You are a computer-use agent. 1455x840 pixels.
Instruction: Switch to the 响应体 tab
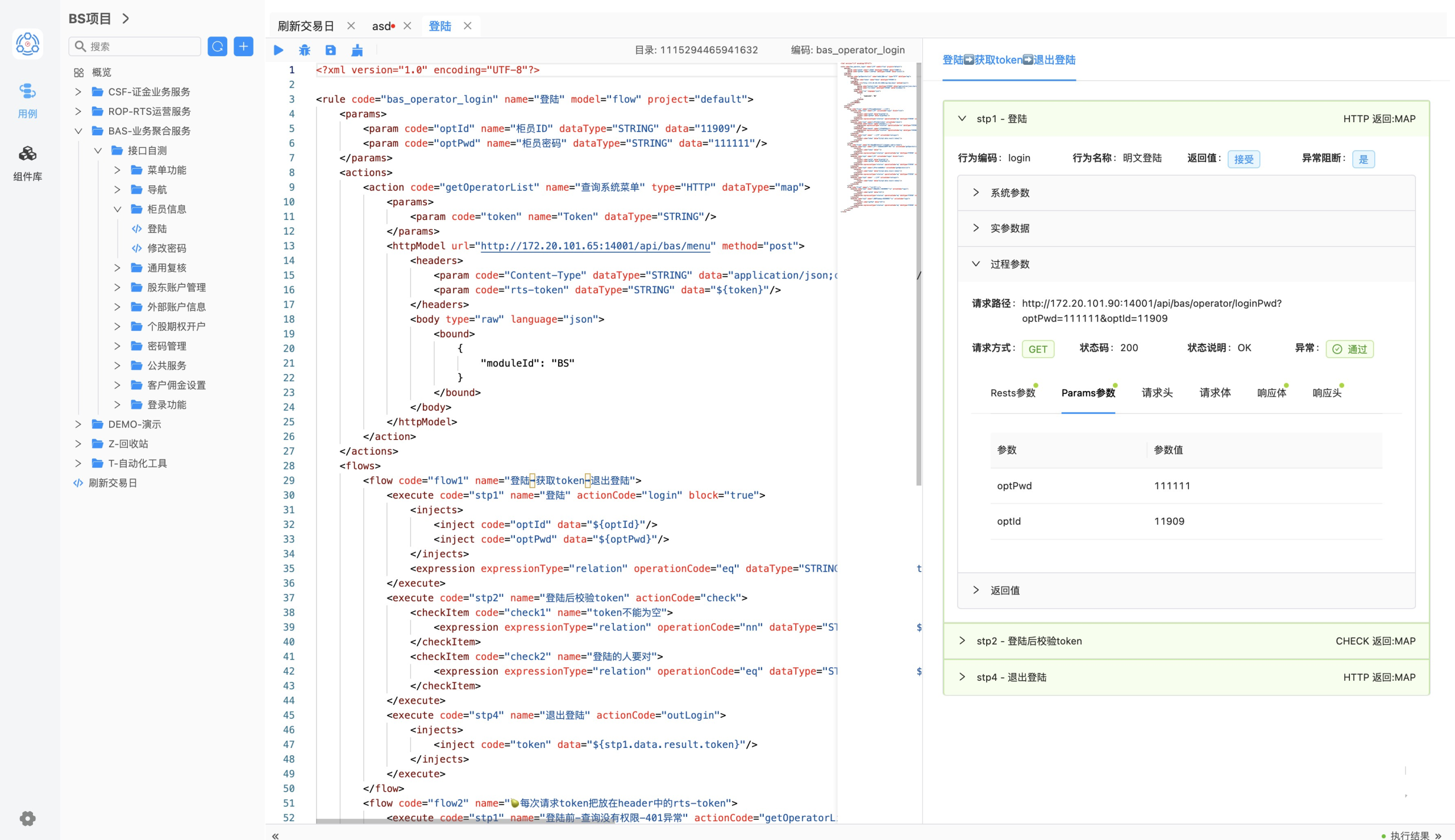pyautogui.click(x=1271, y=393)
